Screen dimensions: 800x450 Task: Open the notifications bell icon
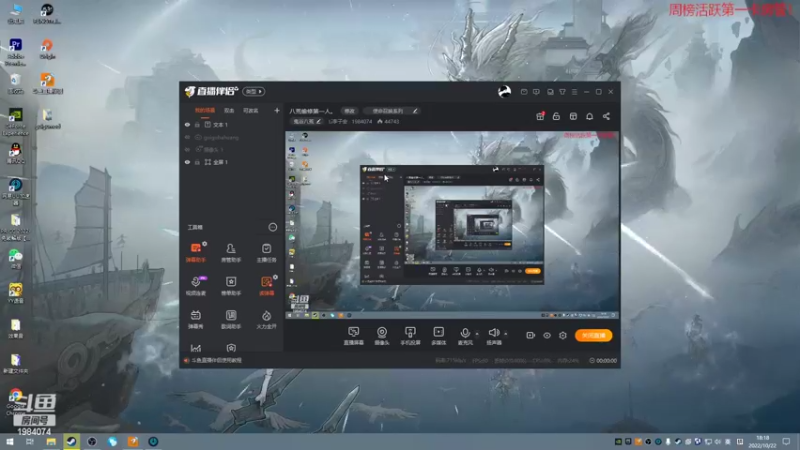point(589,116)
